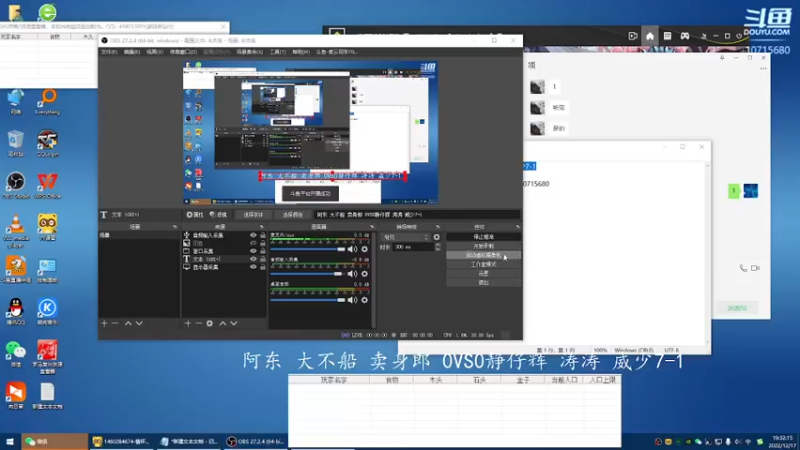Screen dimensions: 800x450
Task: Click the list icon in the Douyu toolbar
Action: 667,36
